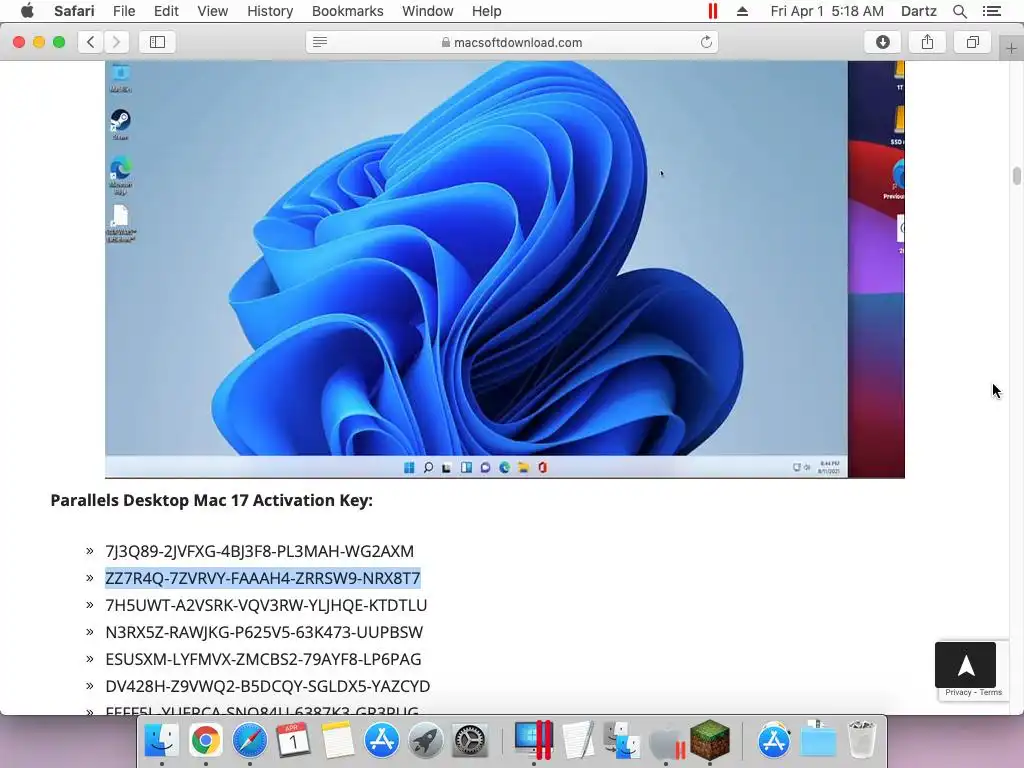Click key DV428H-Z9VWQ2-B5DCQY-SGLDX5-YAZCYD
Screen dimensions: 1024x768
click(268, 686)
